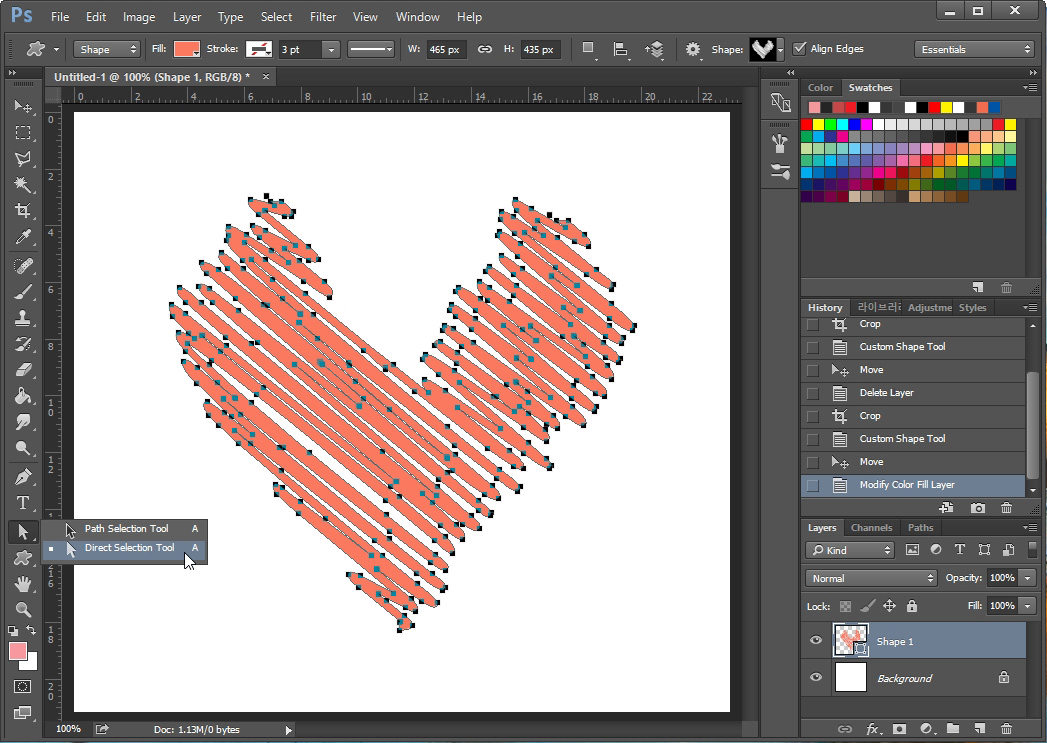Select the Zoom tool

[23, 609]
